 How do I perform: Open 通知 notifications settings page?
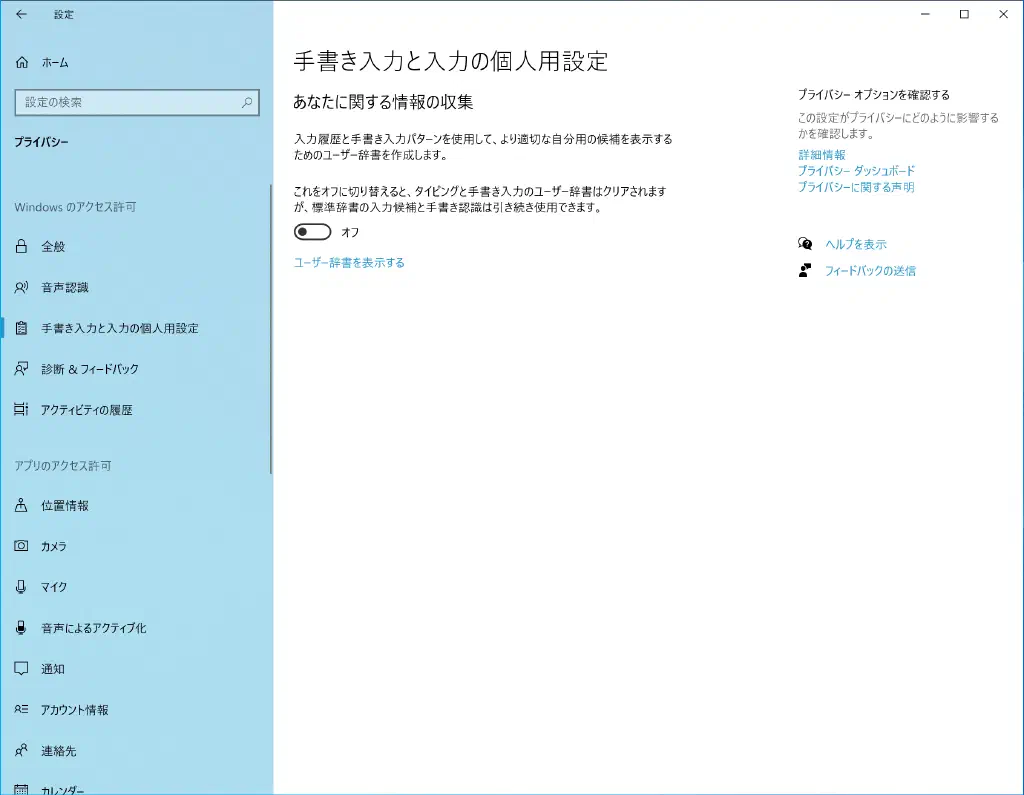53,669
